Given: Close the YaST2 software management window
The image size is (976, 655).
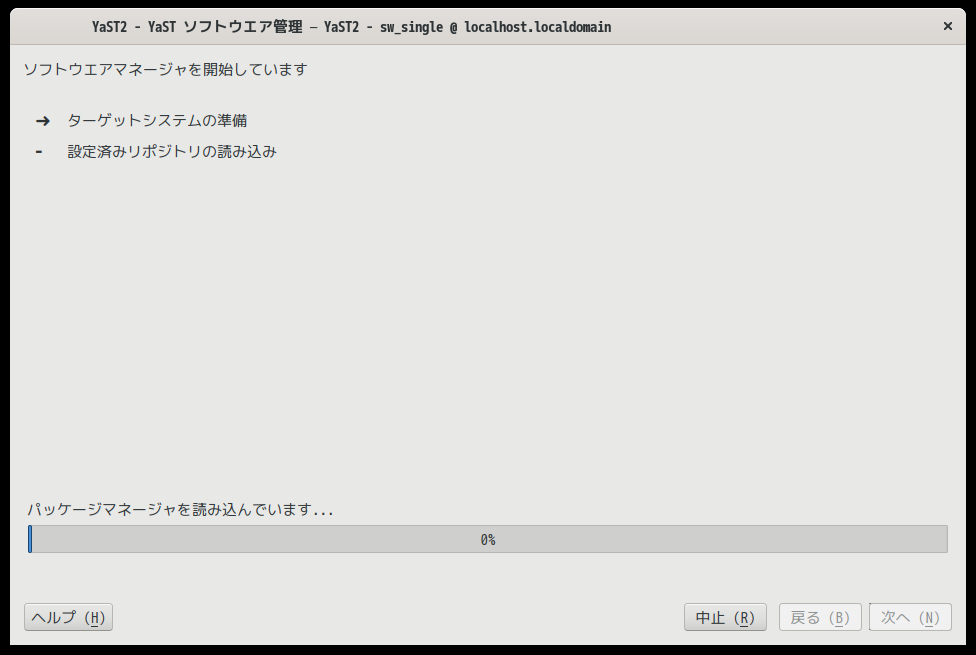Looking at the screenshot, I should coord(947,26).
